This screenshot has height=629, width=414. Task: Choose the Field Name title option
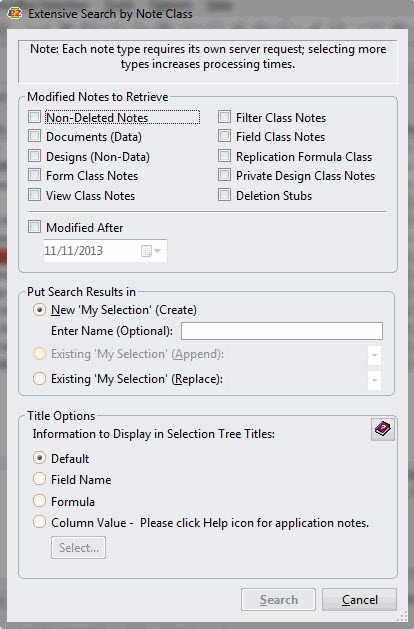coord(39,479)
